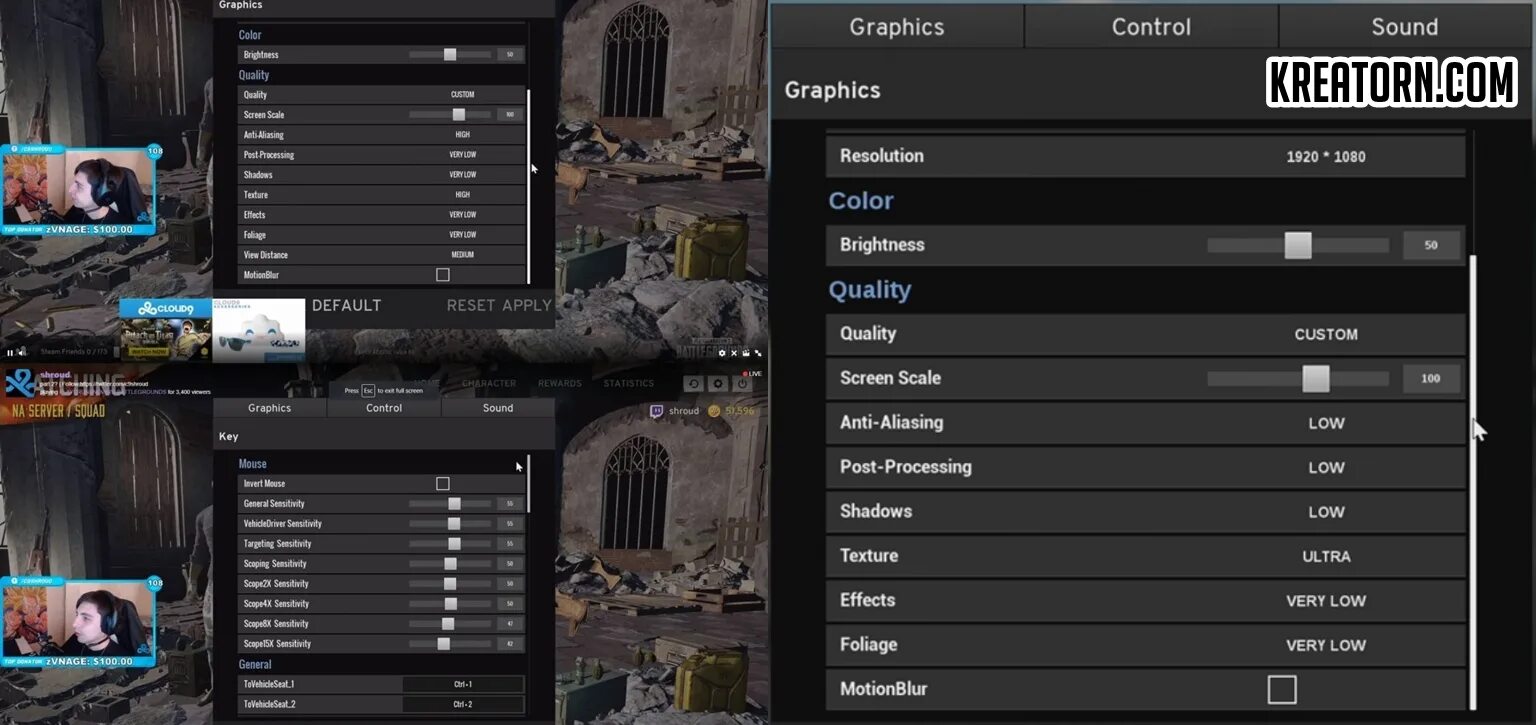Click the circular arrow icon in the lobby header

[x=692, y=384]
